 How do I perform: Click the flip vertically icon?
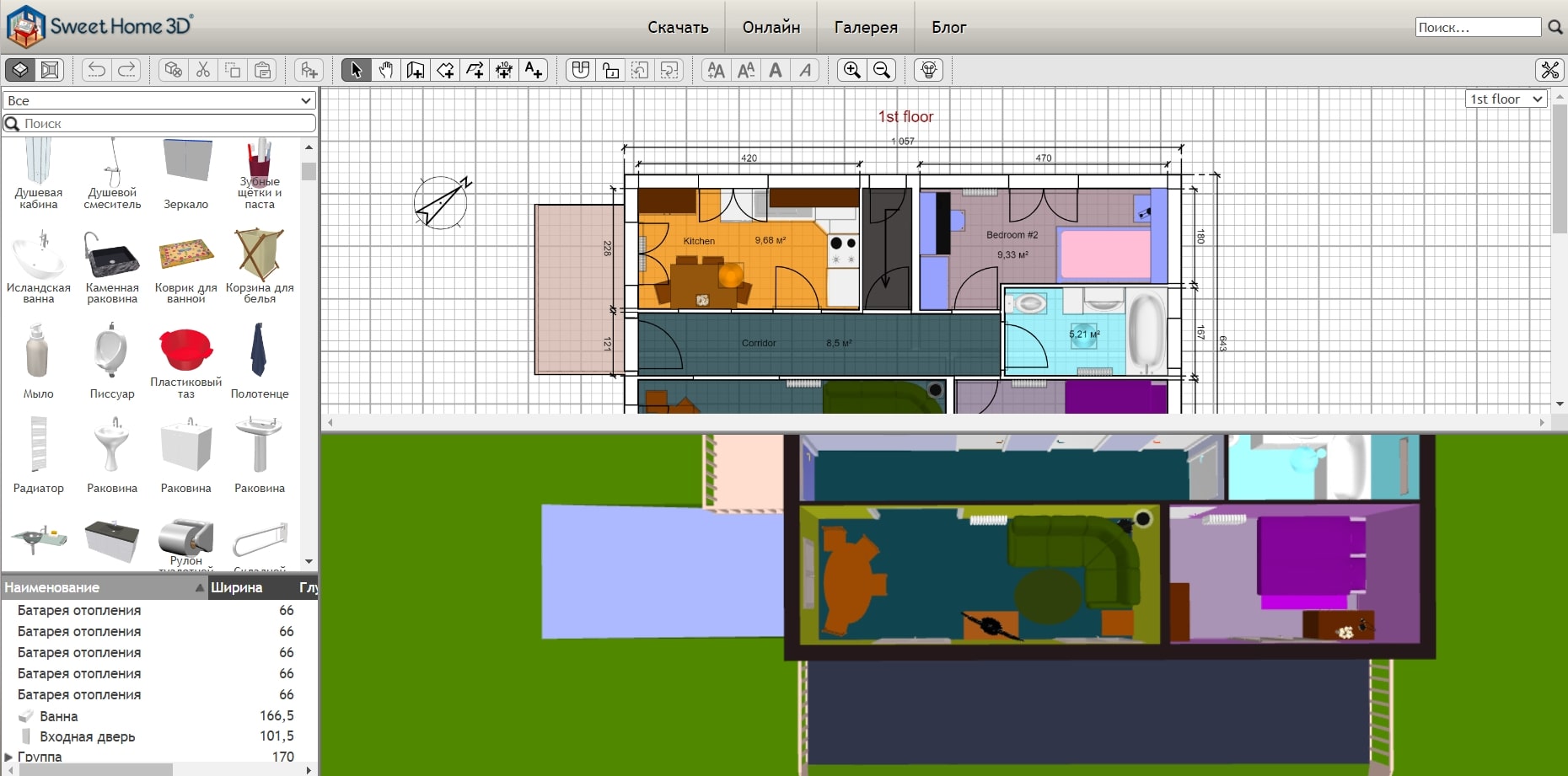pos(669,70)
